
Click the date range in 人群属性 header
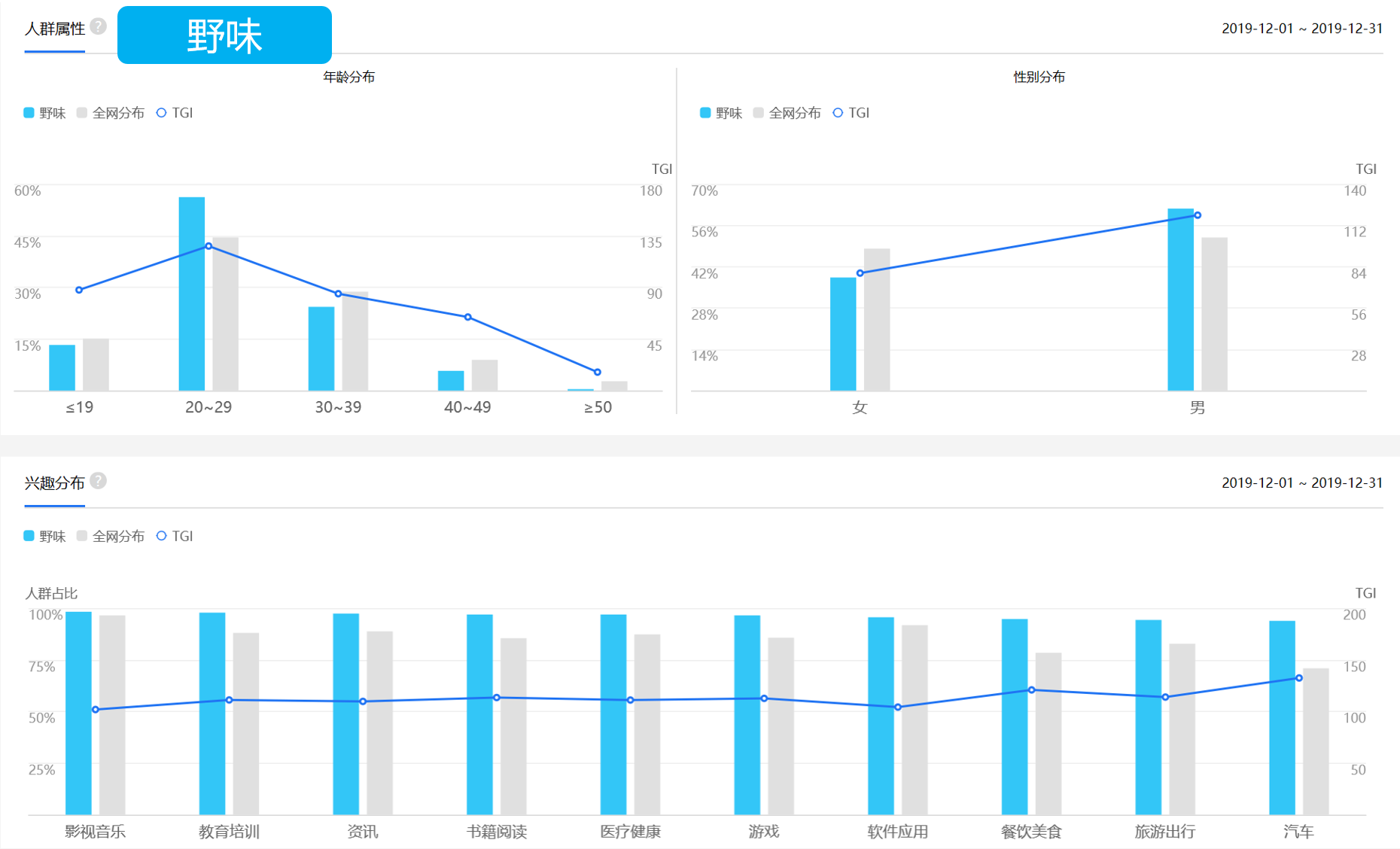[1301, 29]
